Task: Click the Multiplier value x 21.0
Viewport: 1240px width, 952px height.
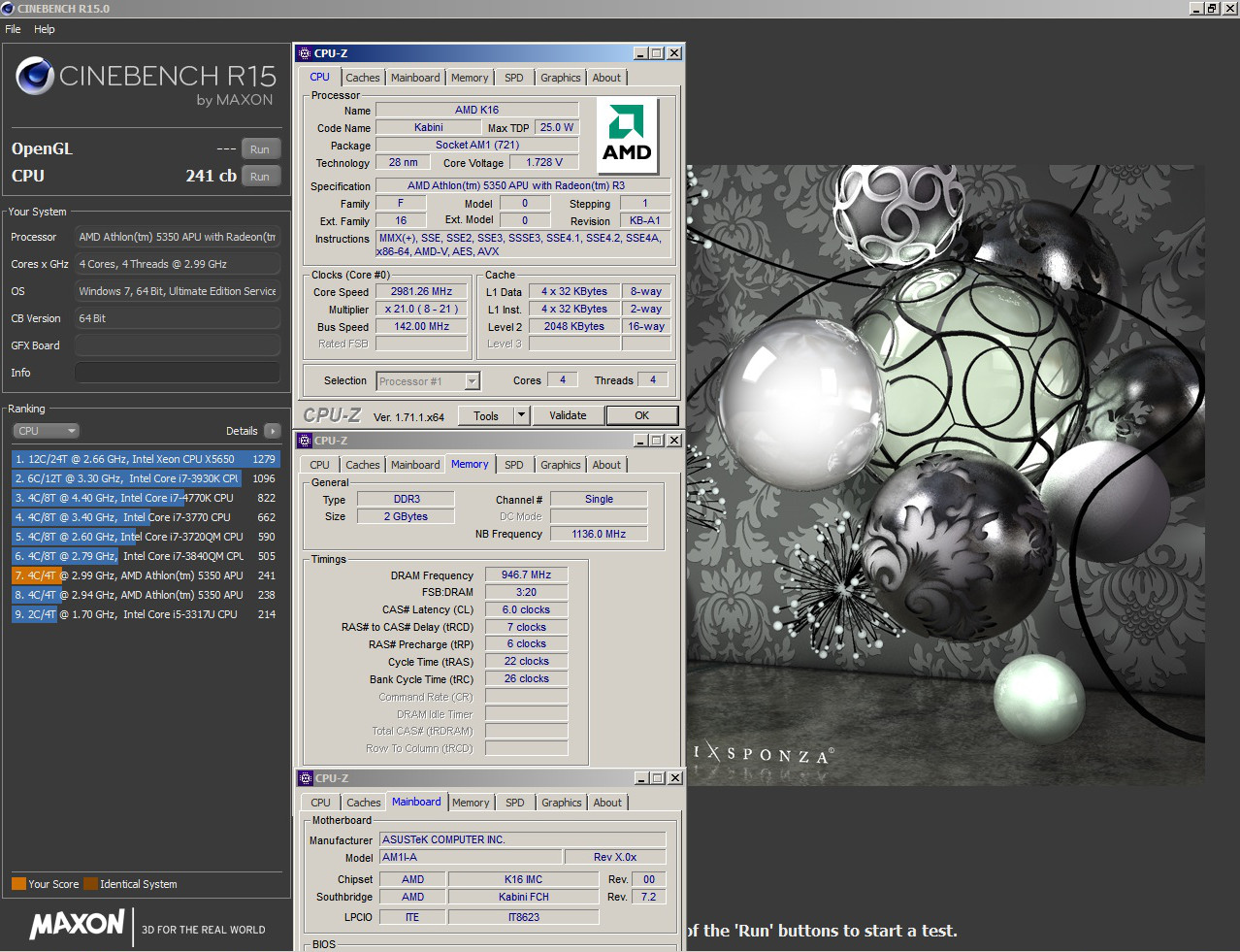Action: [x=421, y=309]
